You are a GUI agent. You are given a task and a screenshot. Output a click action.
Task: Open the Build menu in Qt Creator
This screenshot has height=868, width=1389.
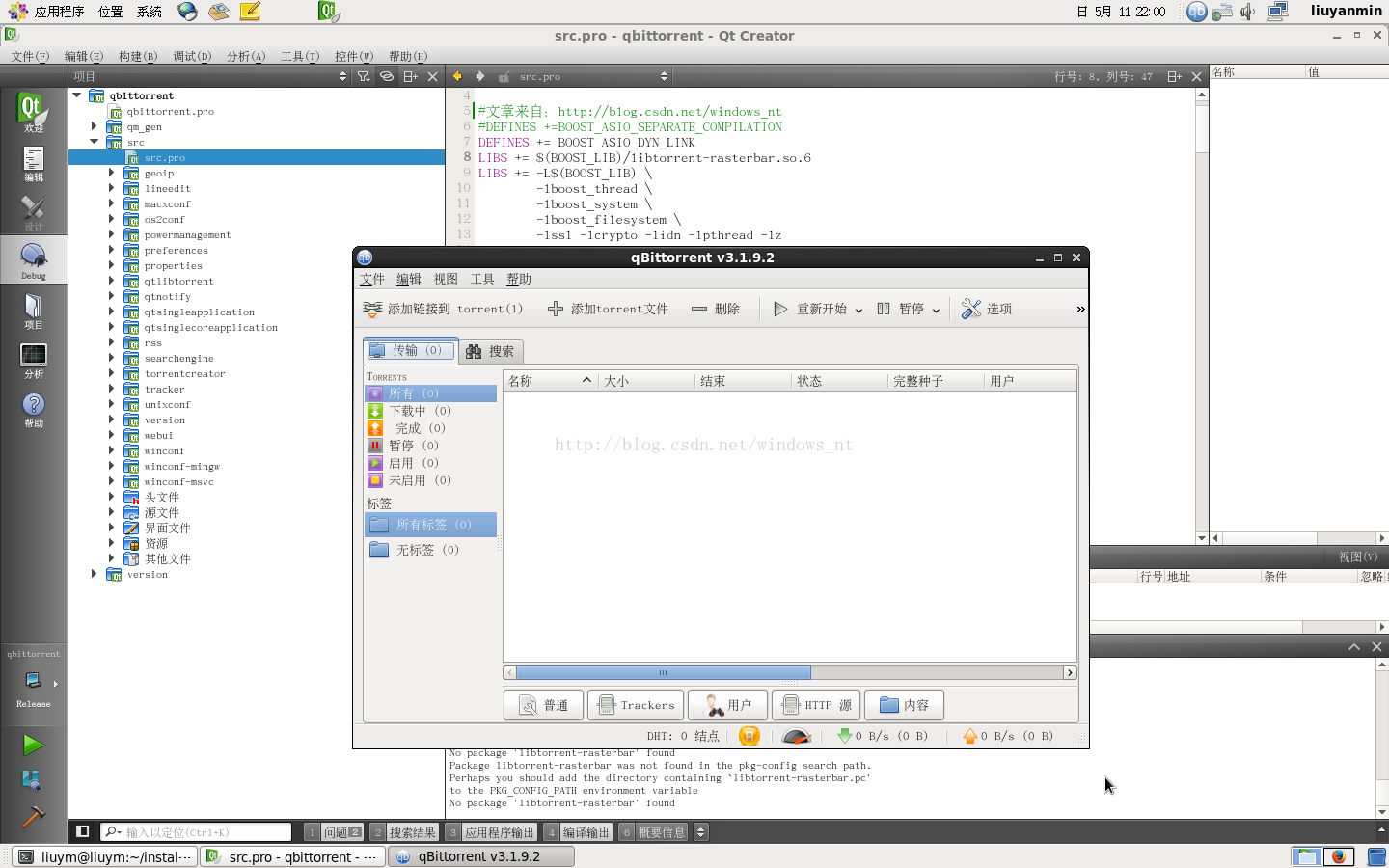pos(137,56)
